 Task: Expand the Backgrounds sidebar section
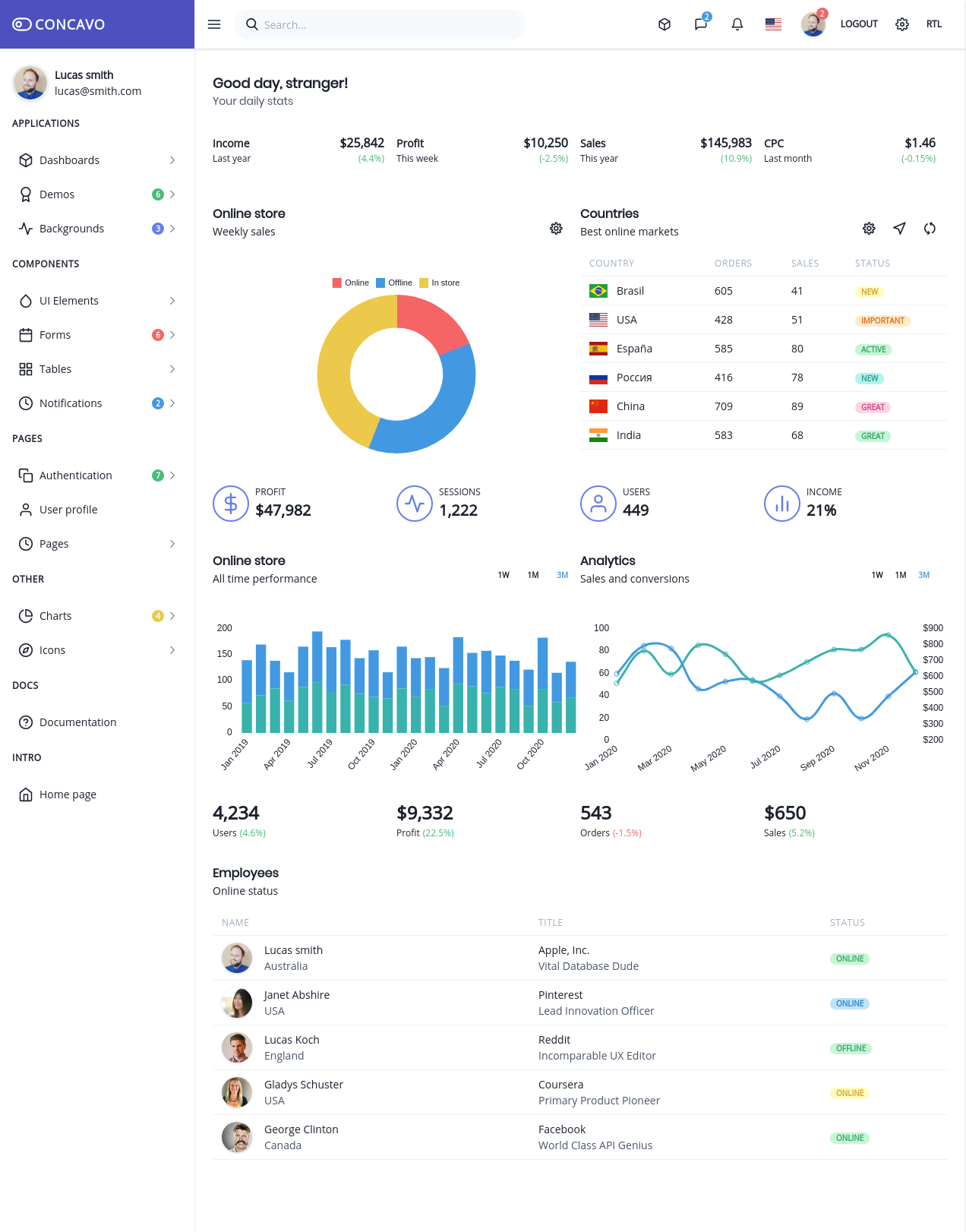click(x=97, y=229)
